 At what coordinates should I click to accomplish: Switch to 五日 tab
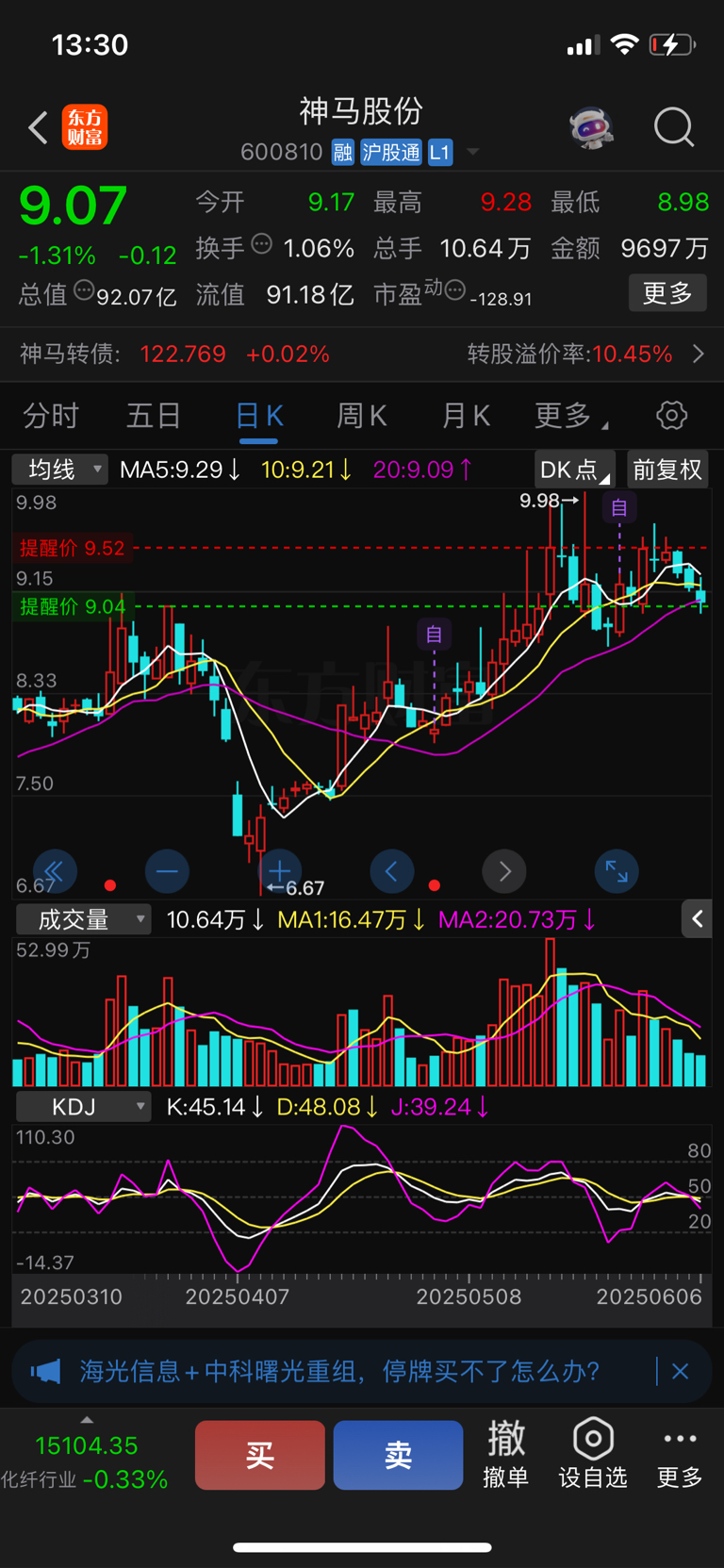[x=154, y=415]
